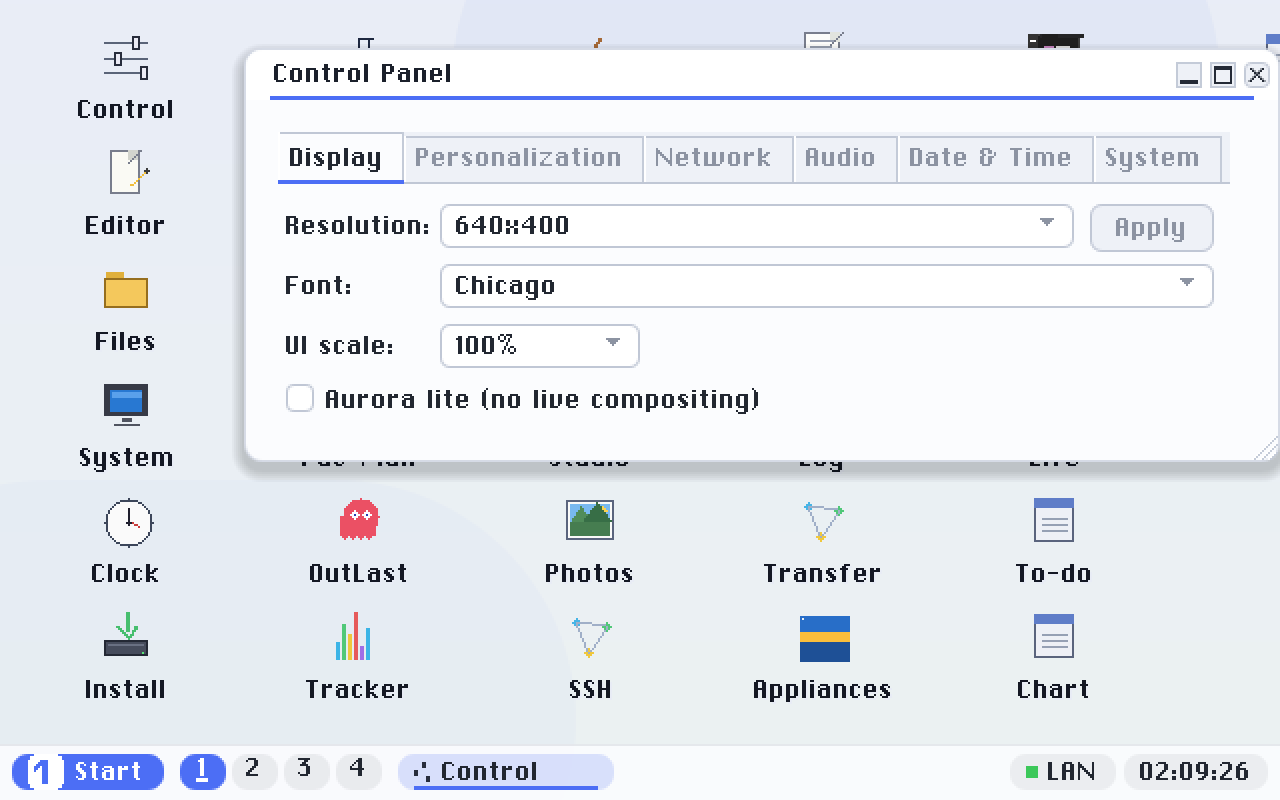Switch to workspace 1
The height and width of the screenshot is (800, 1280).
(203, 771)
